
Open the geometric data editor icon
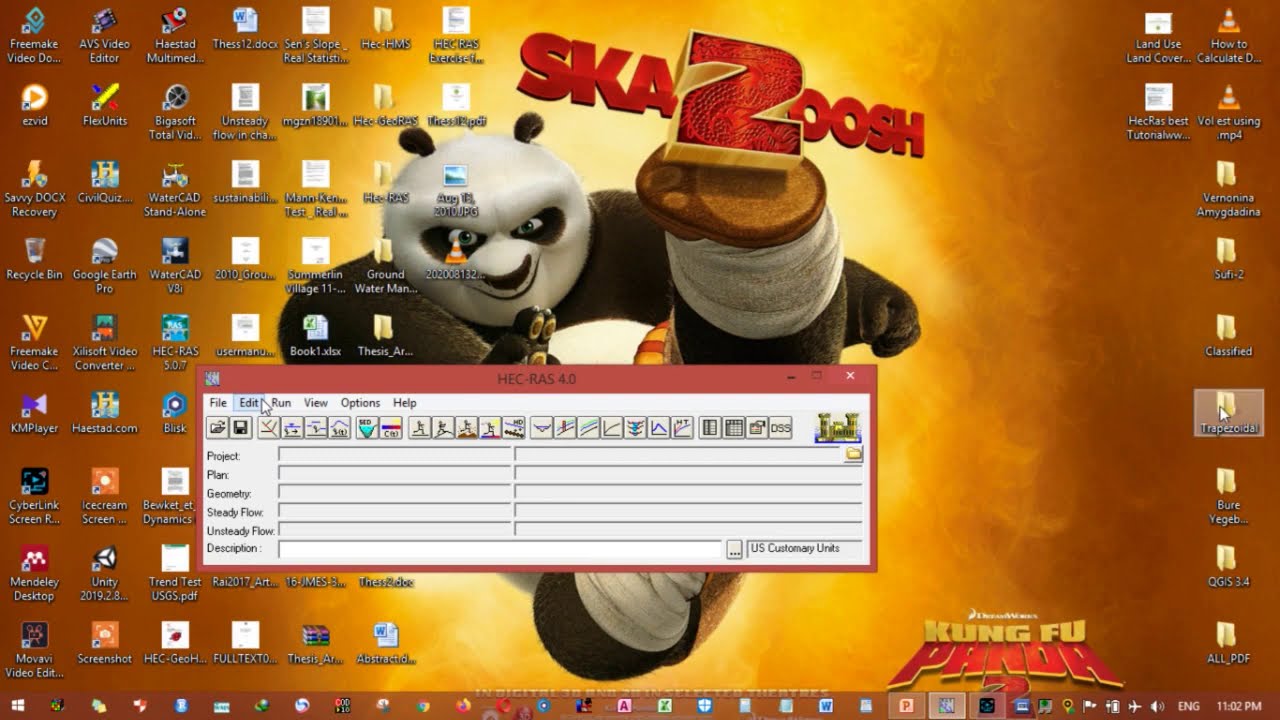pos(268,428)
